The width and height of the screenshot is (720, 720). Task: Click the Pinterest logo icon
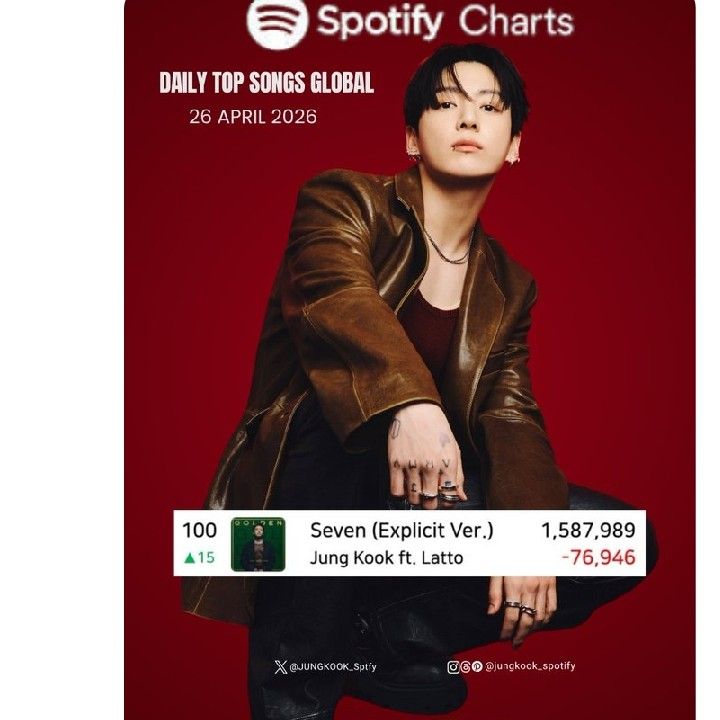[x=477, y=667]
